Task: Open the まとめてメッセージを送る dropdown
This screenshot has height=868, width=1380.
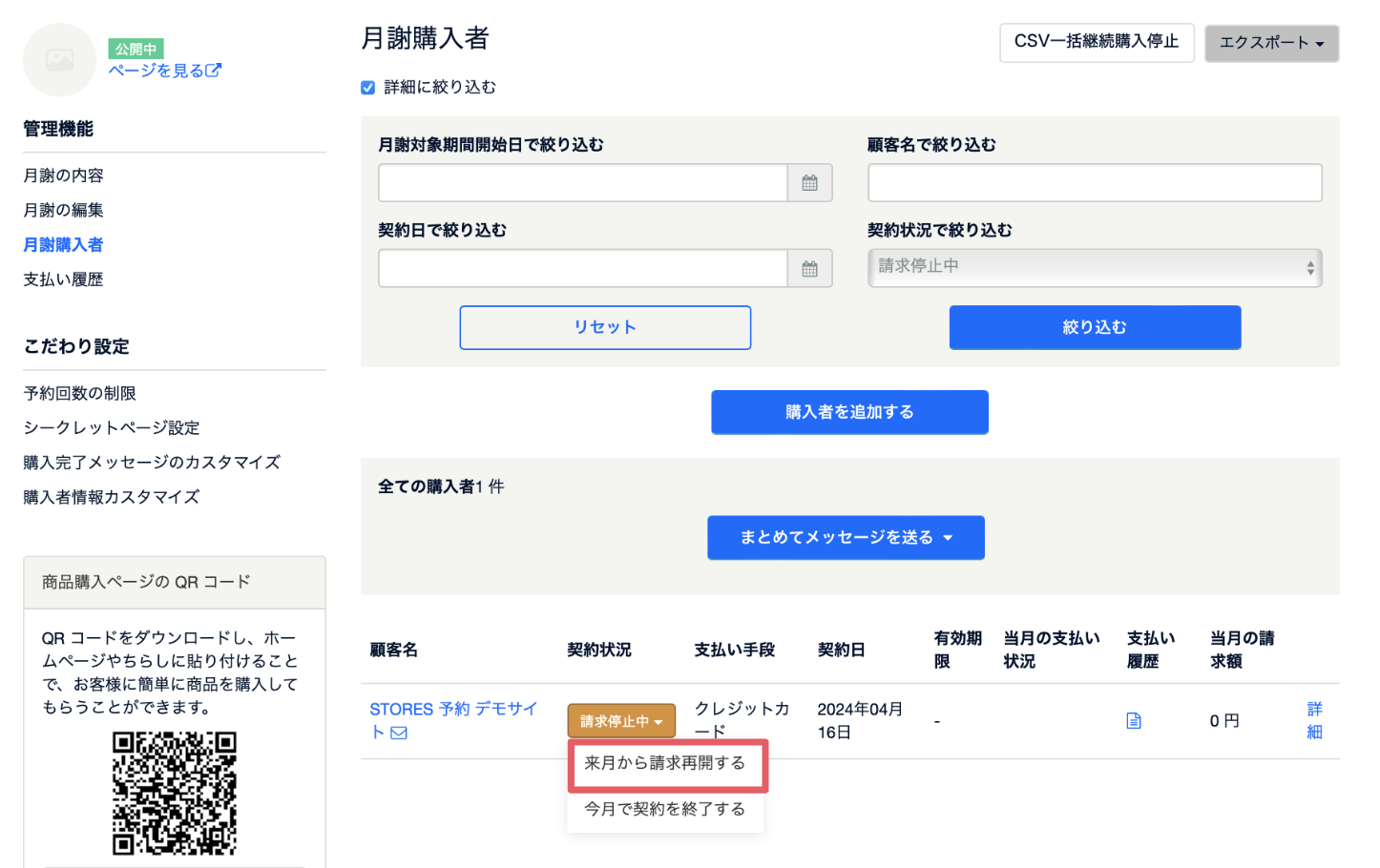Action: 846,538
